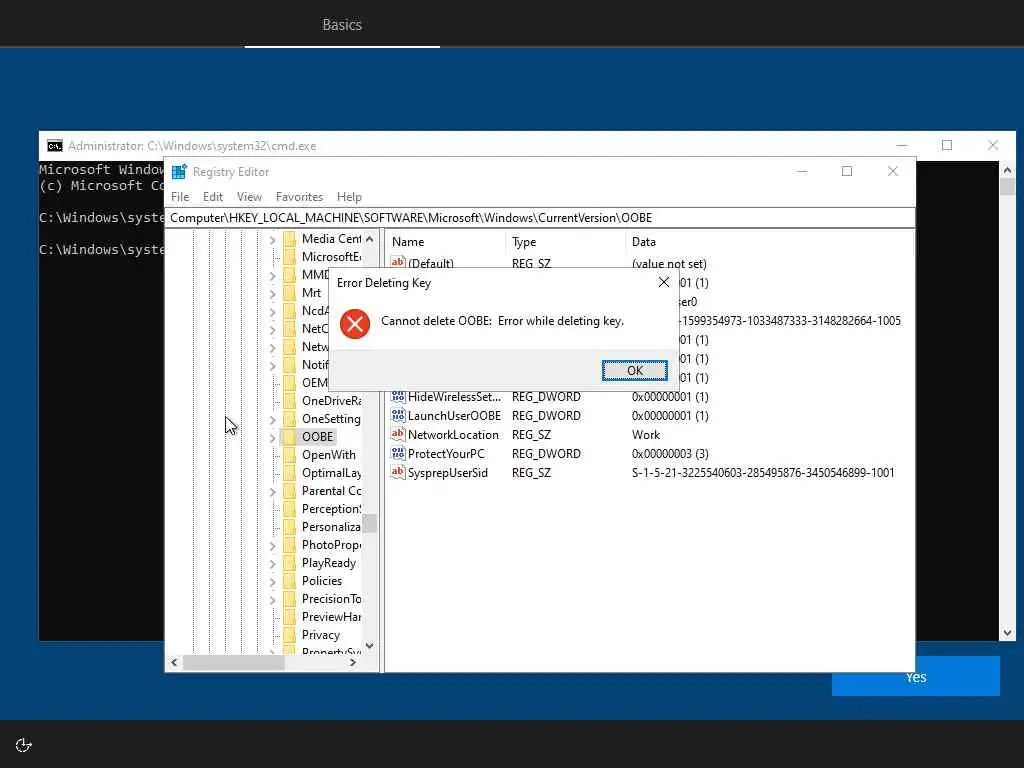Select the Privacy key in the tree

[321, 635]
